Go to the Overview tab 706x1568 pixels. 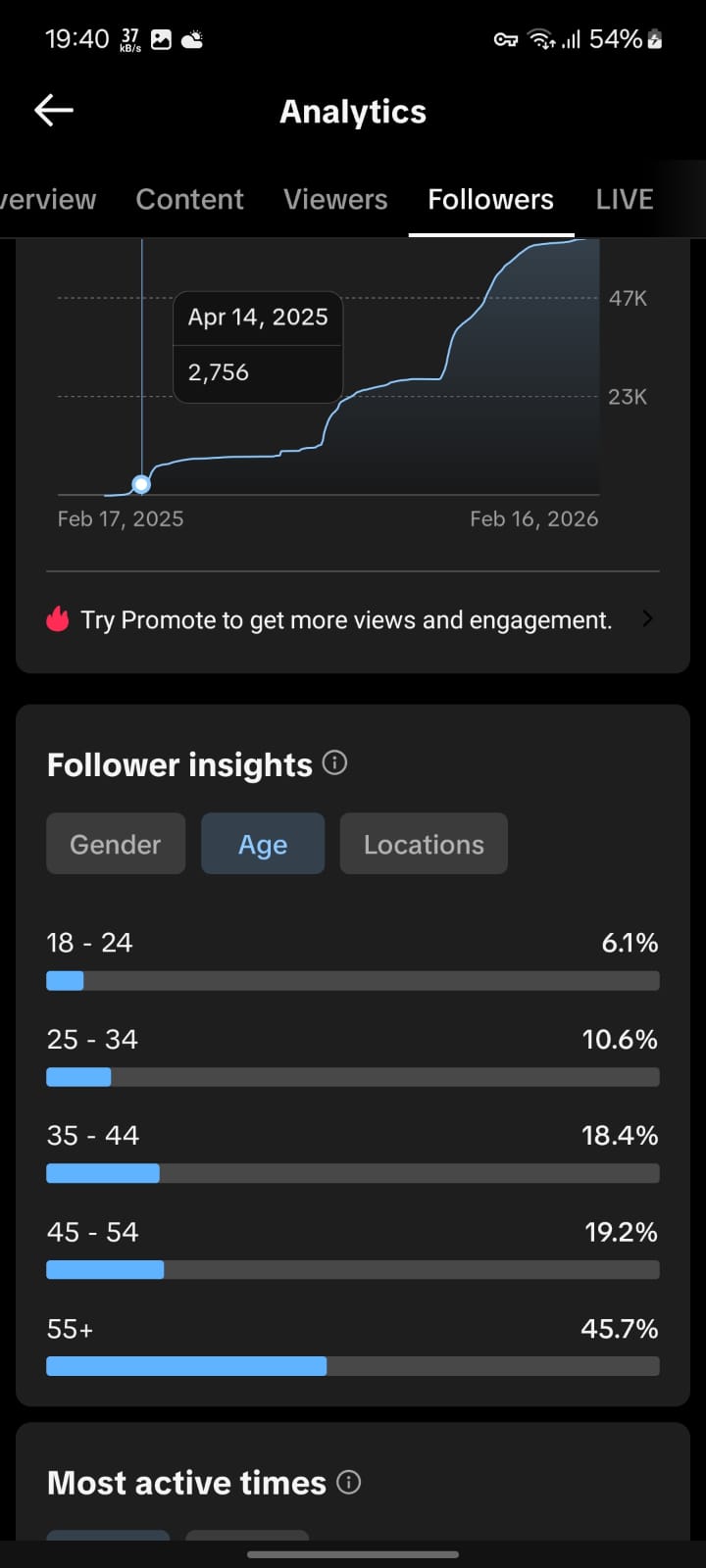click(47, 200)
